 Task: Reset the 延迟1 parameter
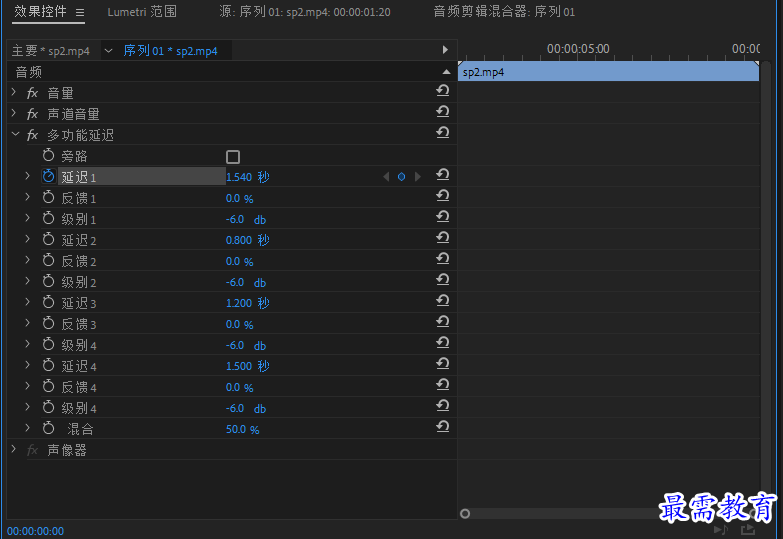[442, 175]
